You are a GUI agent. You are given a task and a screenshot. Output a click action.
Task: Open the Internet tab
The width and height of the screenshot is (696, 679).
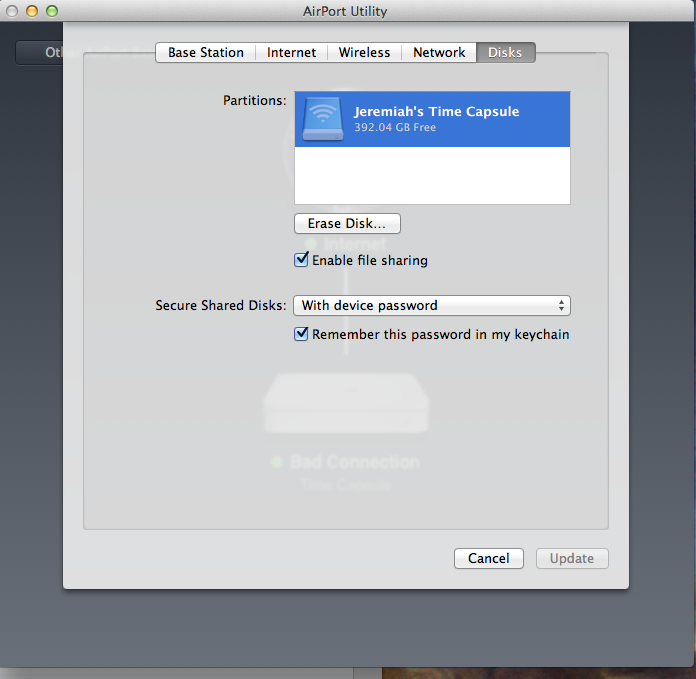(291, 52)
